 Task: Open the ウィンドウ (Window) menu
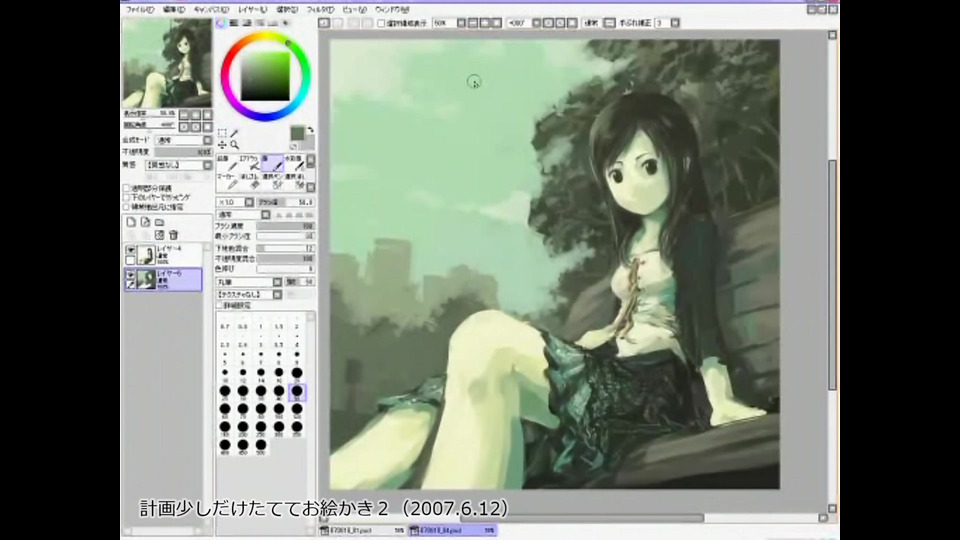pyautogui.click(x=392, y=10)
